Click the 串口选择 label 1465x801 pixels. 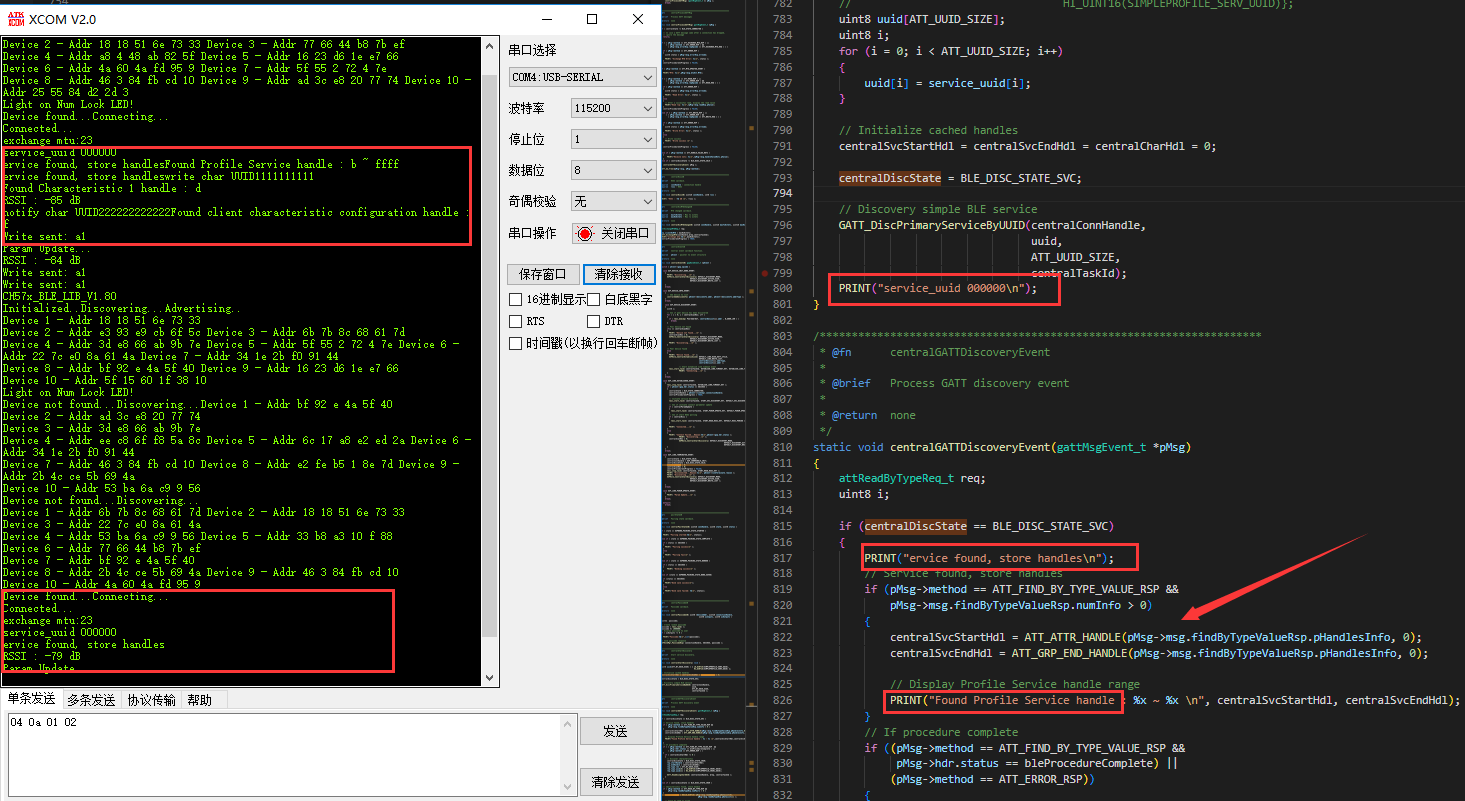pyautogui.click(x=532, y=50)
